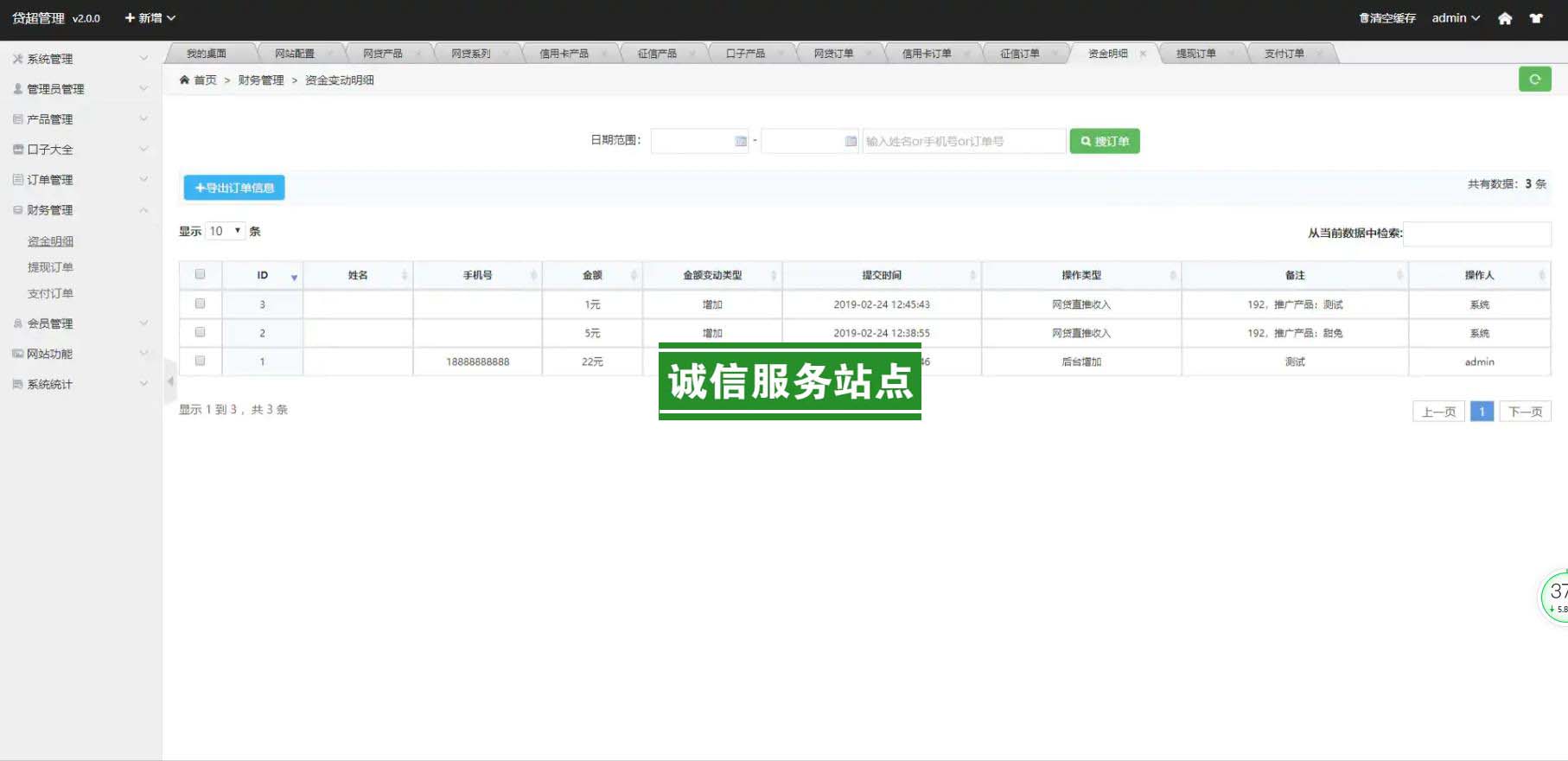Open the end date calendar picker icon
1568x761 pixels.
(851, 141)
